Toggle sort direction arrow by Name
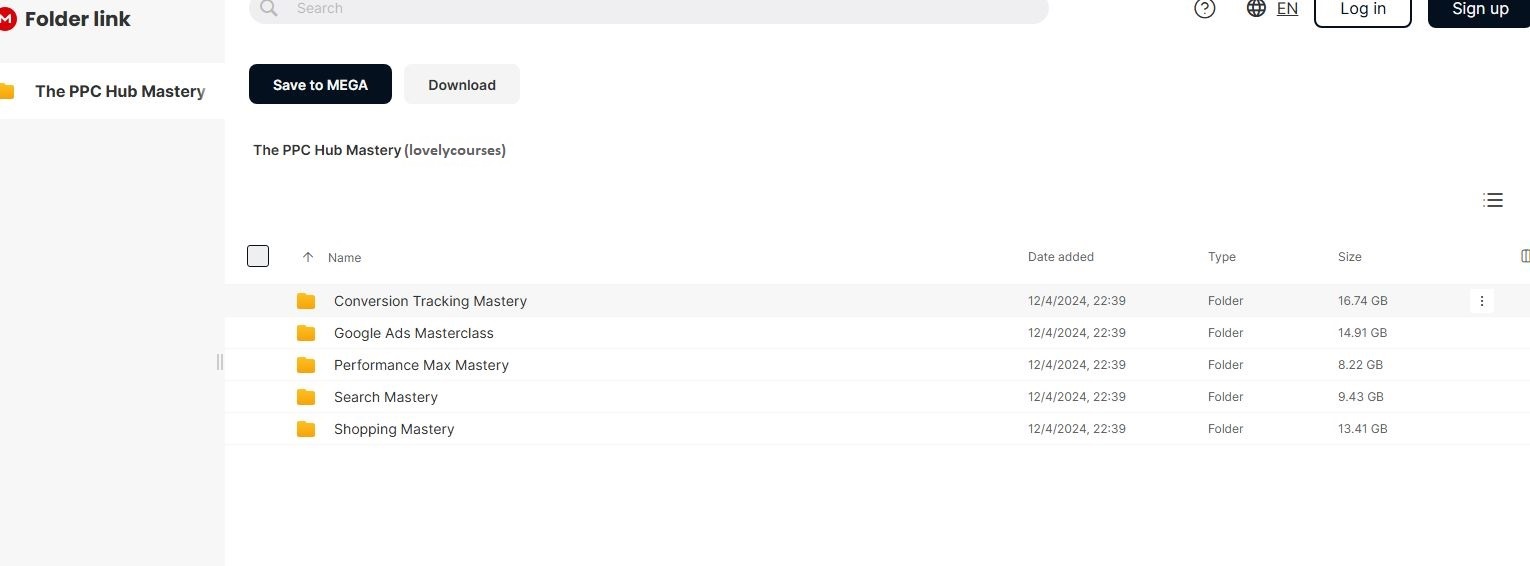 coord(308,257)
